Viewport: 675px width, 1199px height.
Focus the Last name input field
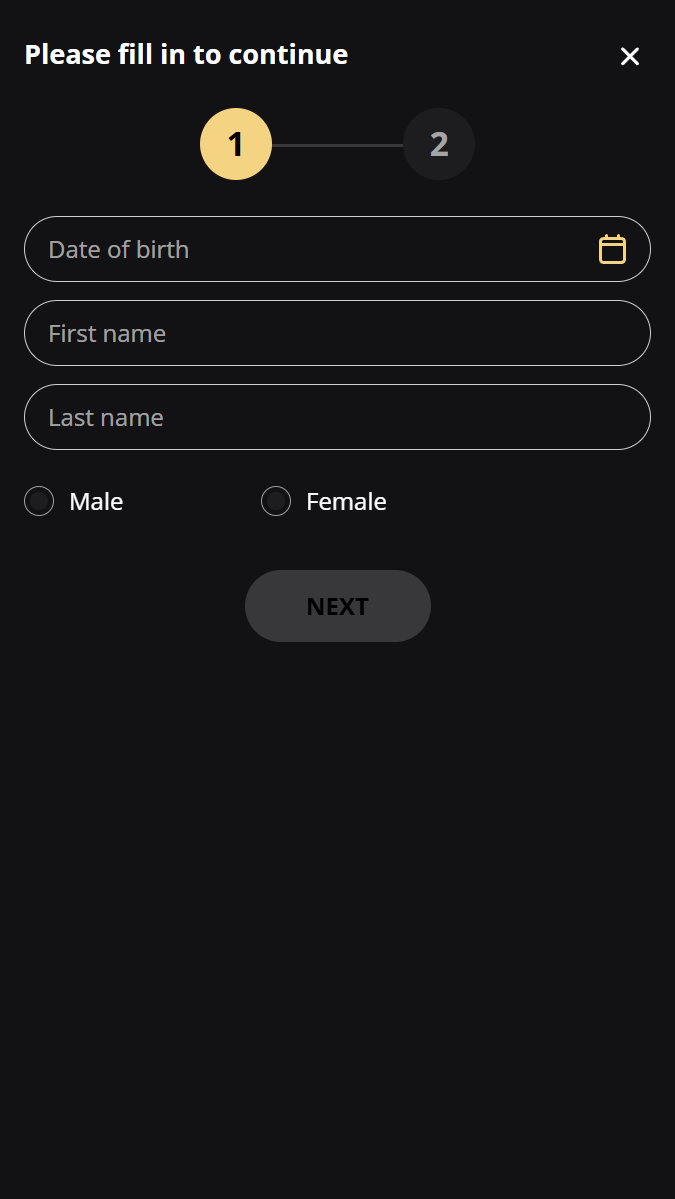(x=337, y=418)
